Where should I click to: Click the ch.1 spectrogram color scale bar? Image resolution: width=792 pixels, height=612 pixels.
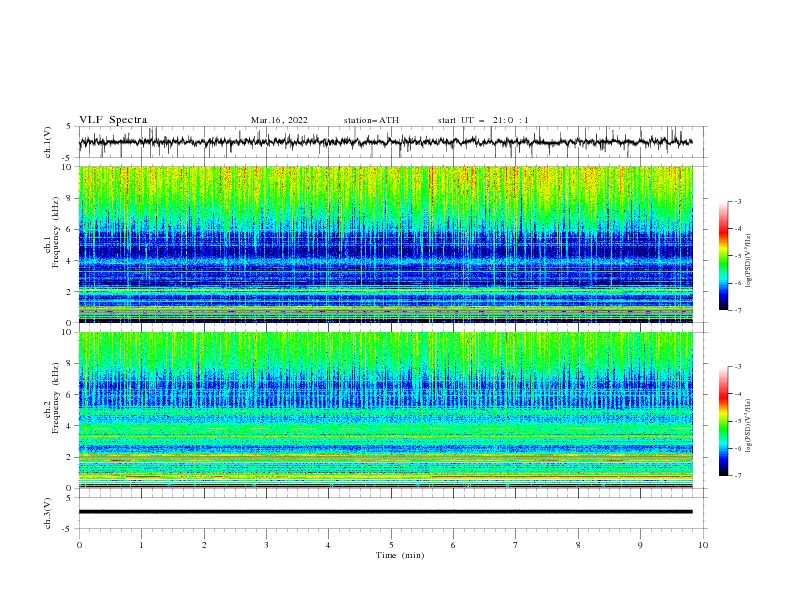[x=723, y=256]
